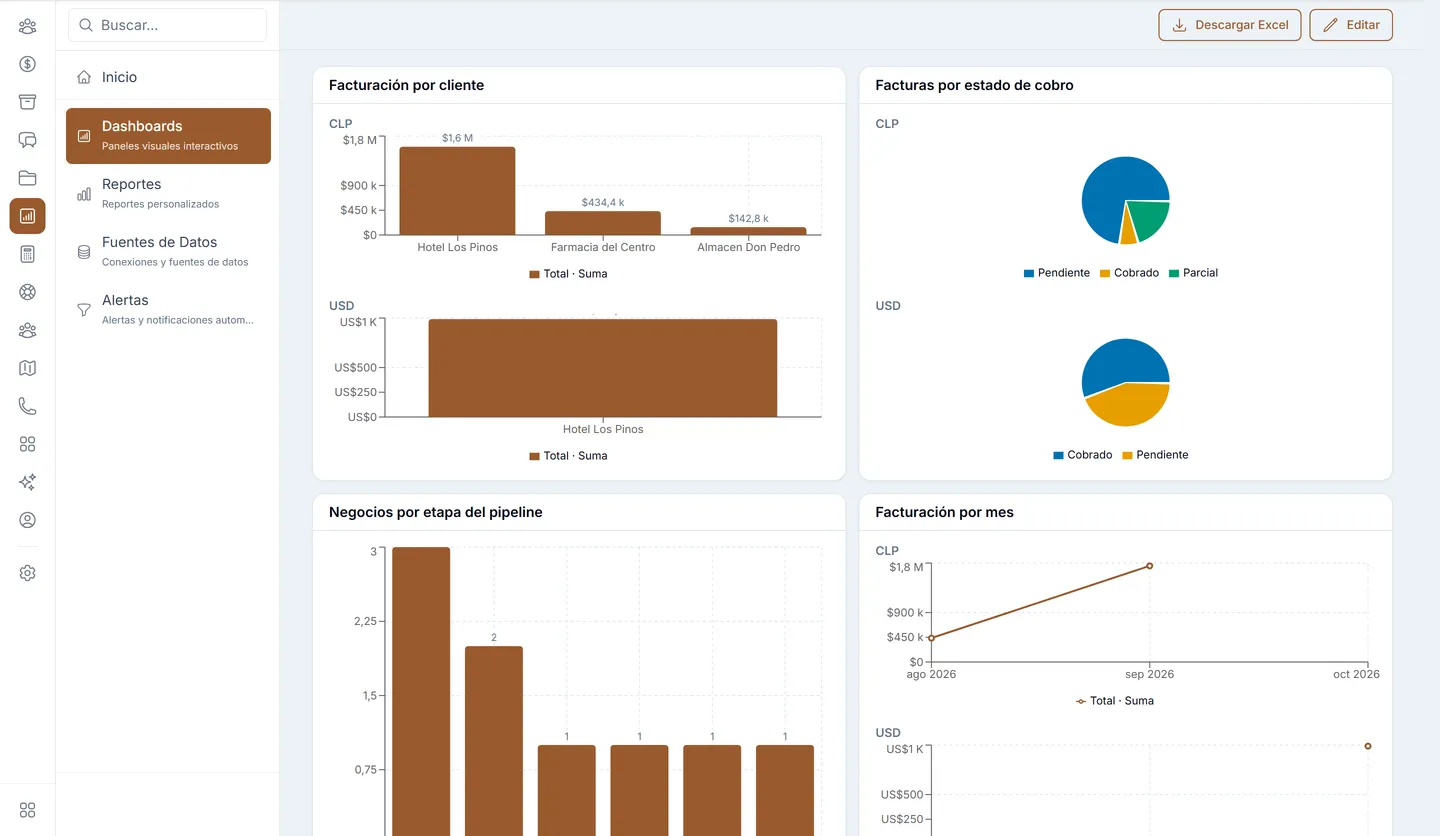Go to Inicio in the sidebar
This screenshot has width=1440, height=836.
168,77
